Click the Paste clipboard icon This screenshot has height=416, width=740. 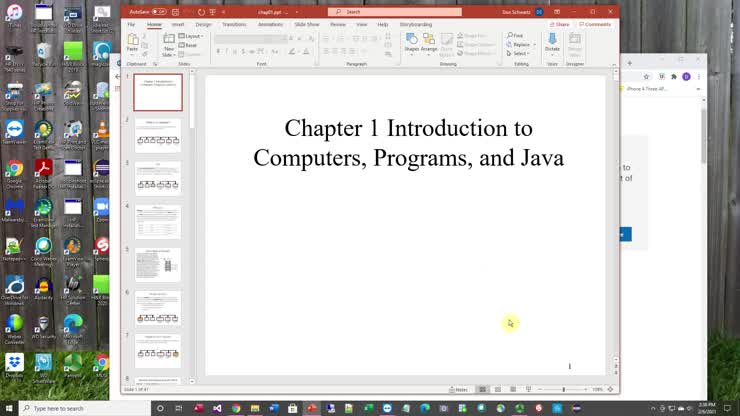pyautogui.click(x=133, y=43)
